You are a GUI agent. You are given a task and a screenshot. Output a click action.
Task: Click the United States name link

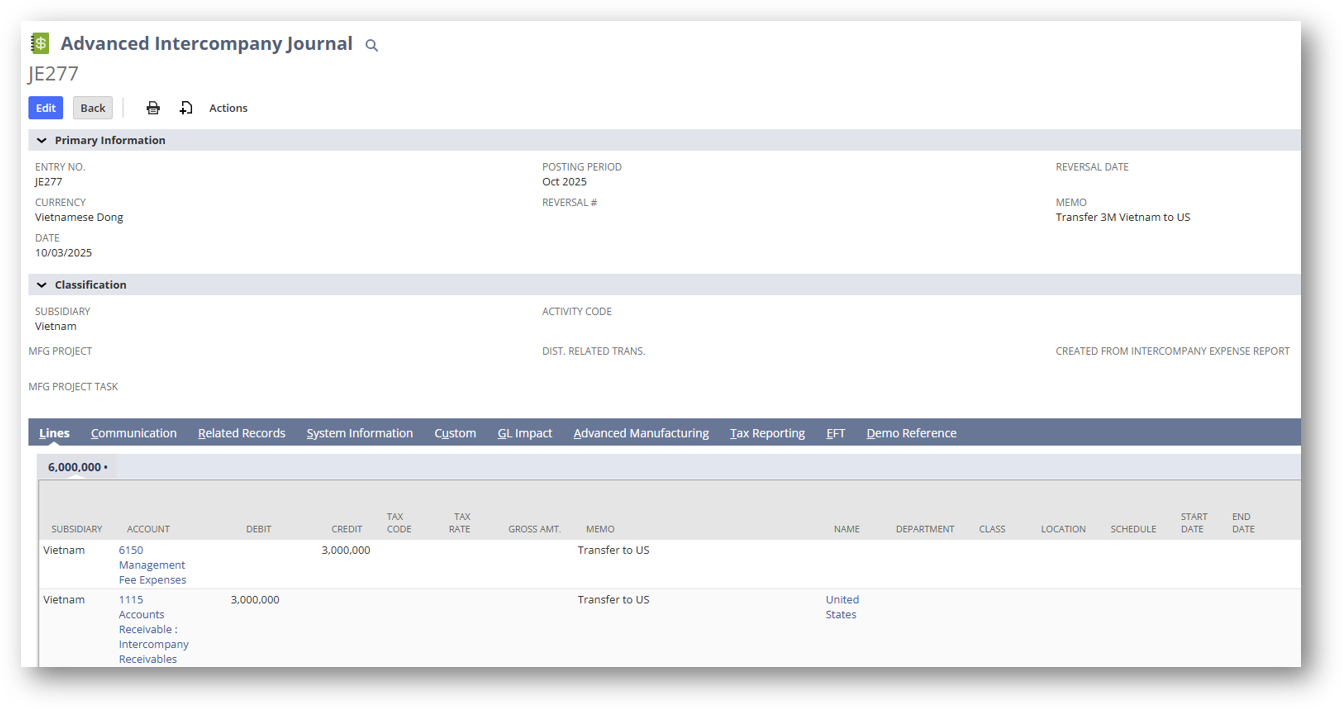click(x=842, y=606)
